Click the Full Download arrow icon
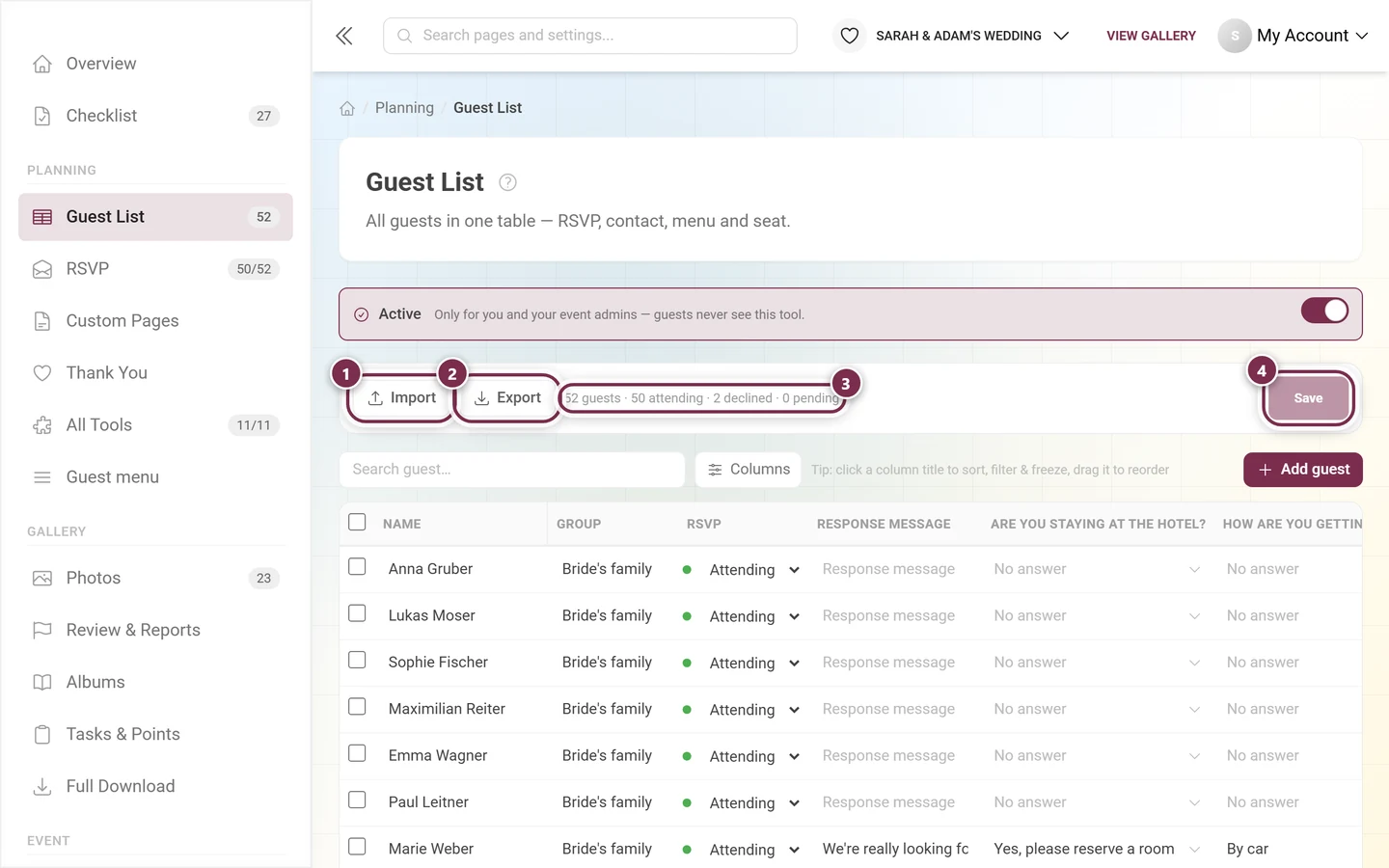This screenshot has height=868, width=1389. (x=42, y=787)
